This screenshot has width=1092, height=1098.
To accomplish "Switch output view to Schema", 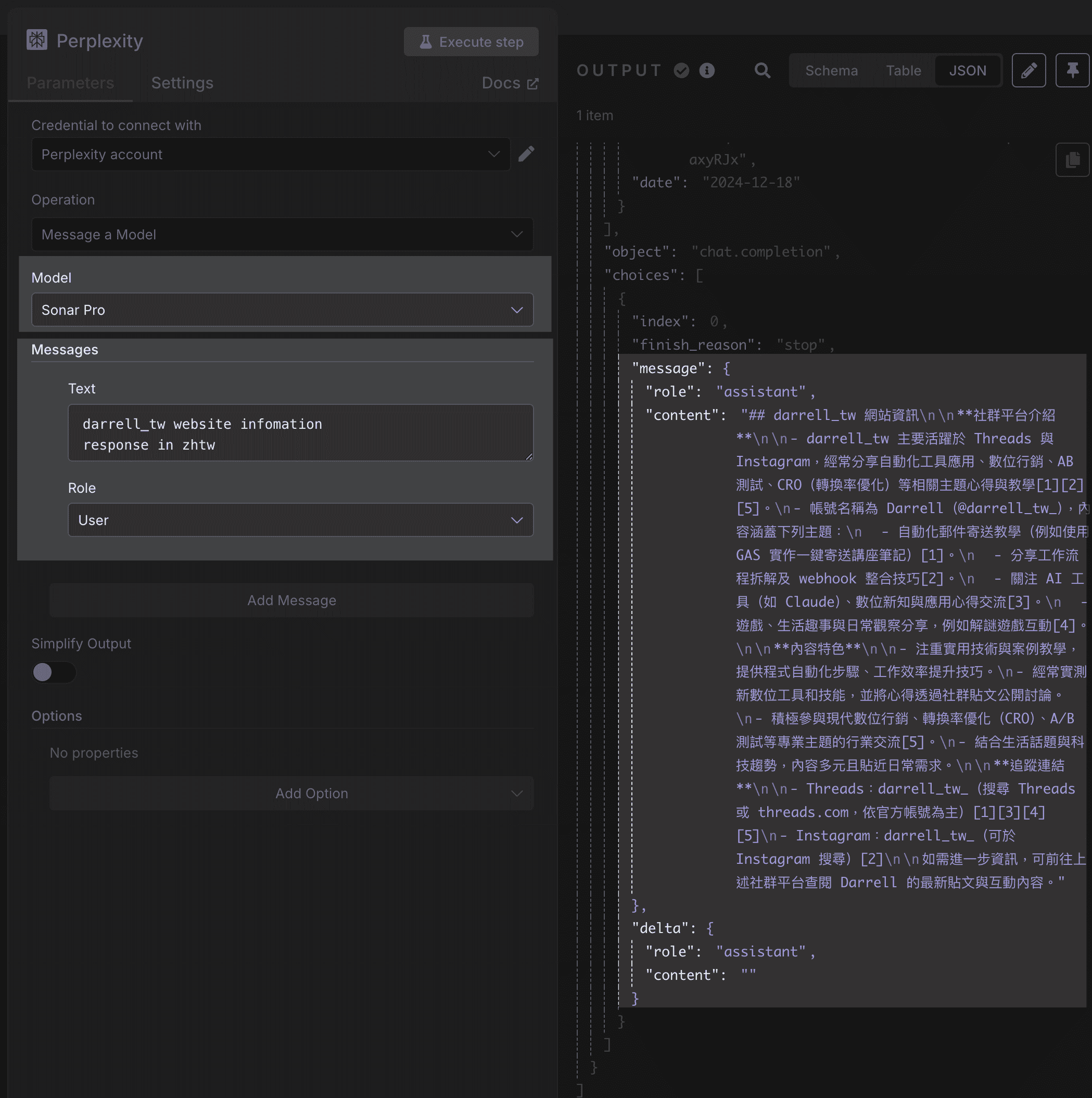I will (x=831, y=70).
